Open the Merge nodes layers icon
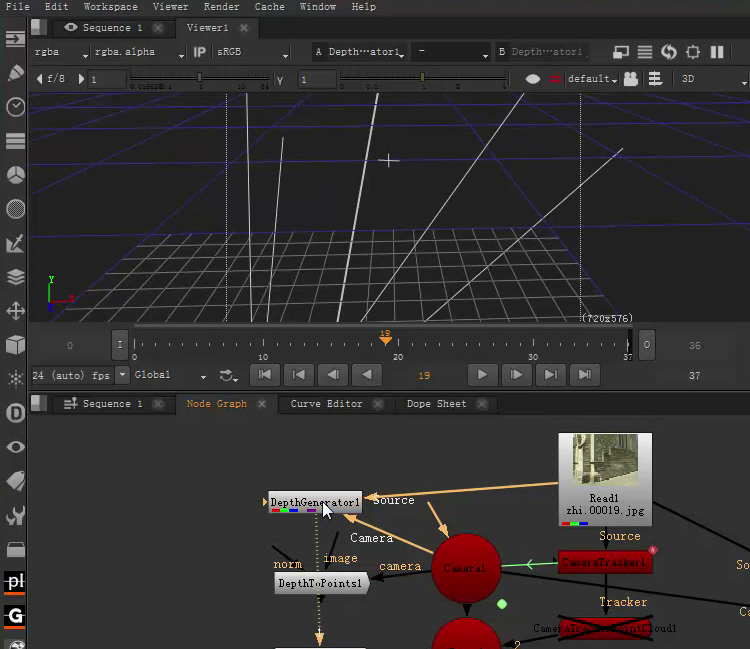Viewport: 750px width, 649px height. tap(15, 277)
